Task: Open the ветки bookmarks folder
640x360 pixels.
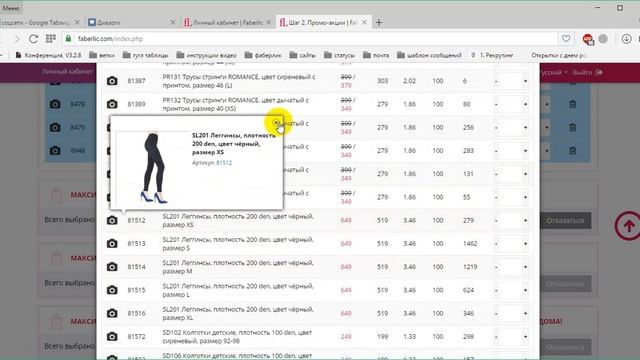Action: click(102, 55)
